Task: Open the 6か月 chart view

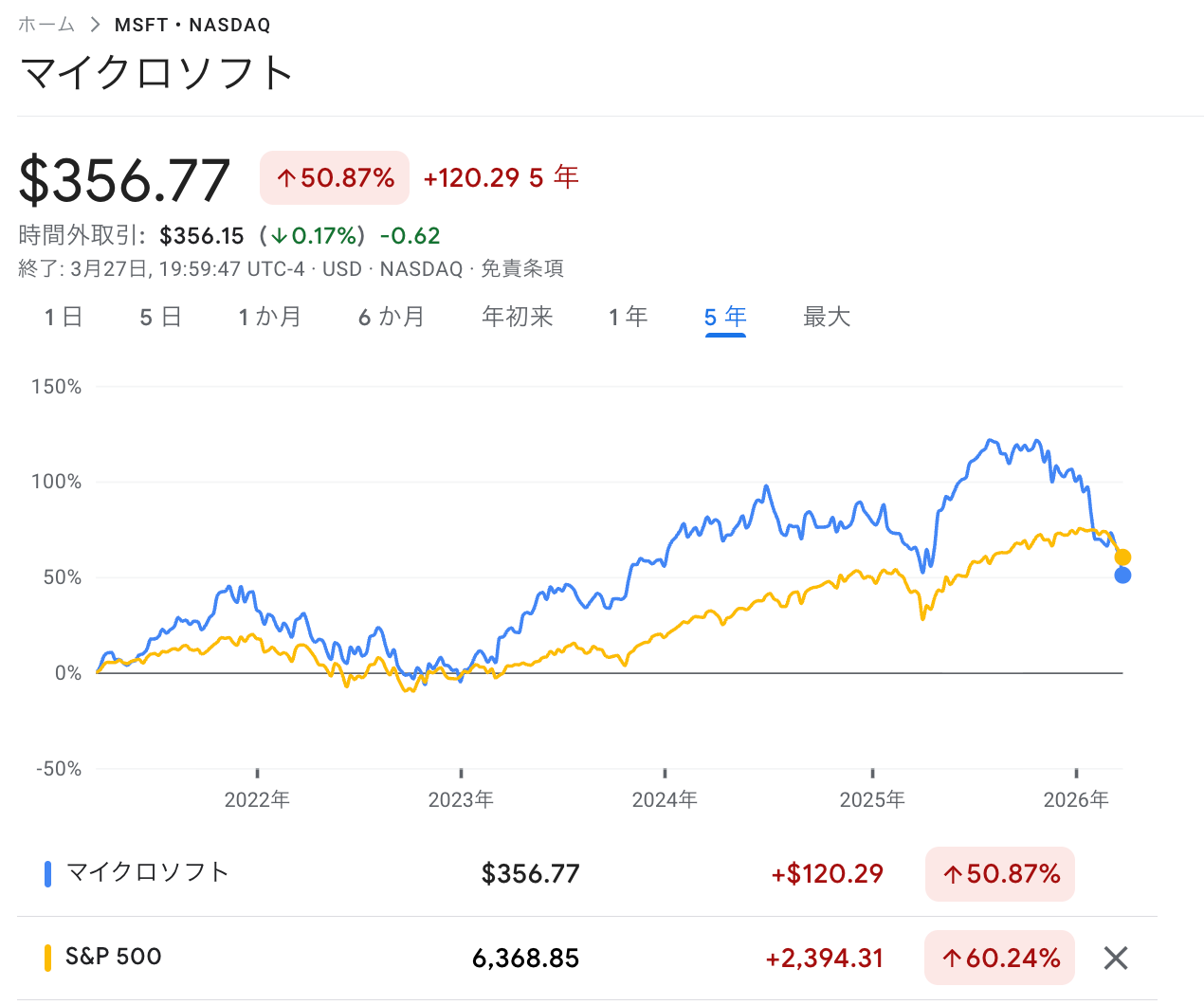Action: [391, 317]
